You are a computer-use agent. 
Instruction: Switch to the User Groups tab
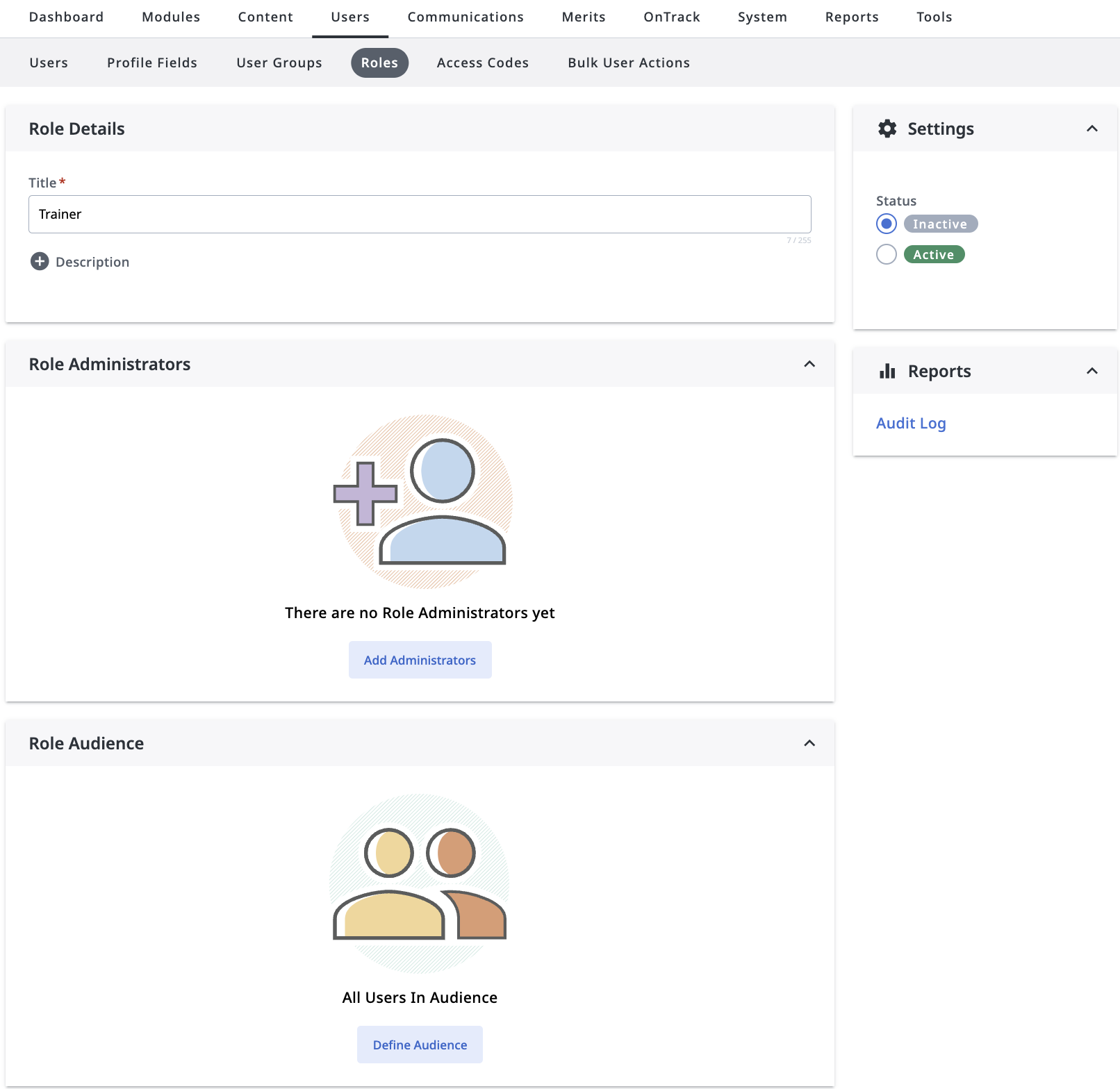click(x=279, y=63)
